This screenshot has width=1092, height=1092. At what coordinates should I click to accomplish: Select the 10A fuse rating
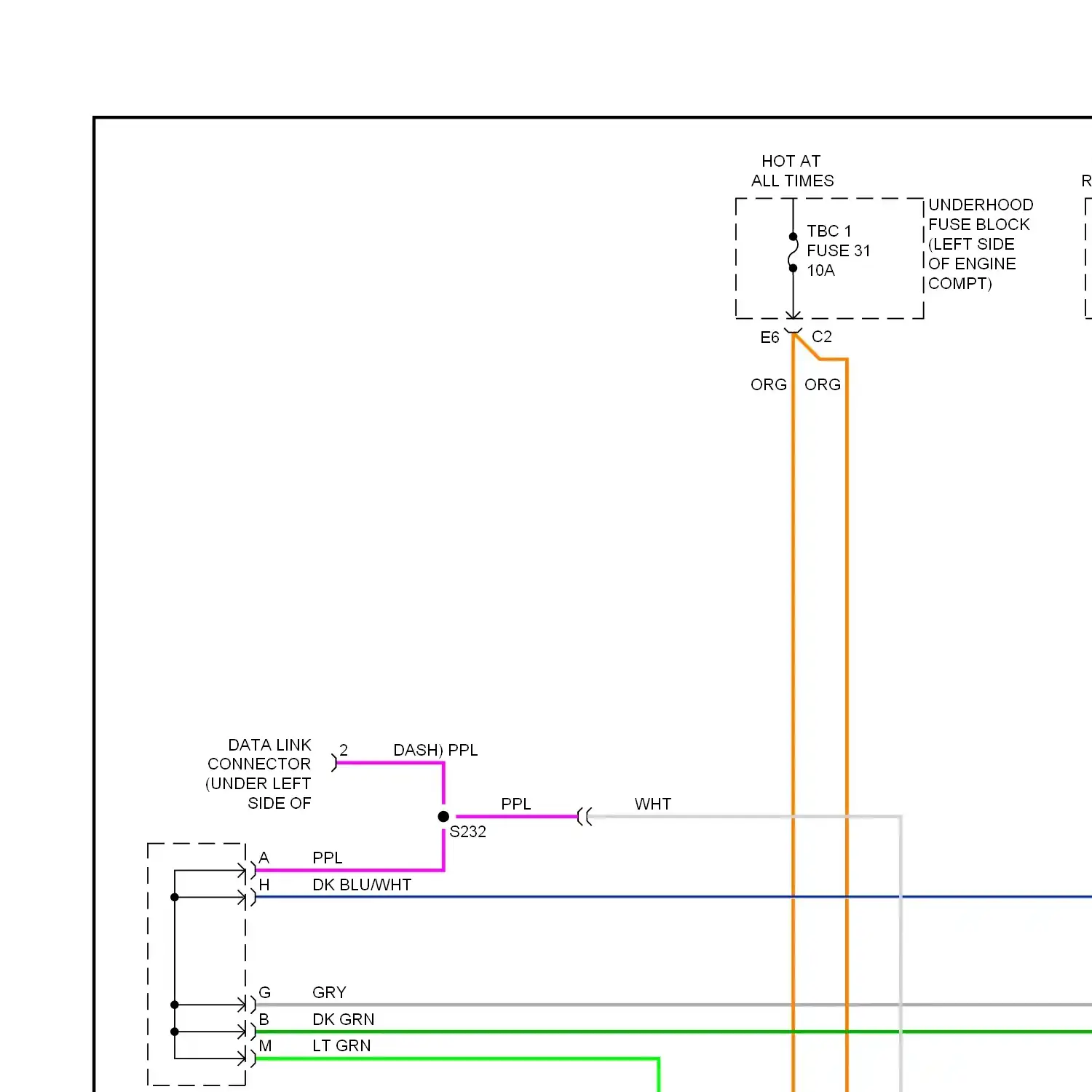[x=820, y=271]
